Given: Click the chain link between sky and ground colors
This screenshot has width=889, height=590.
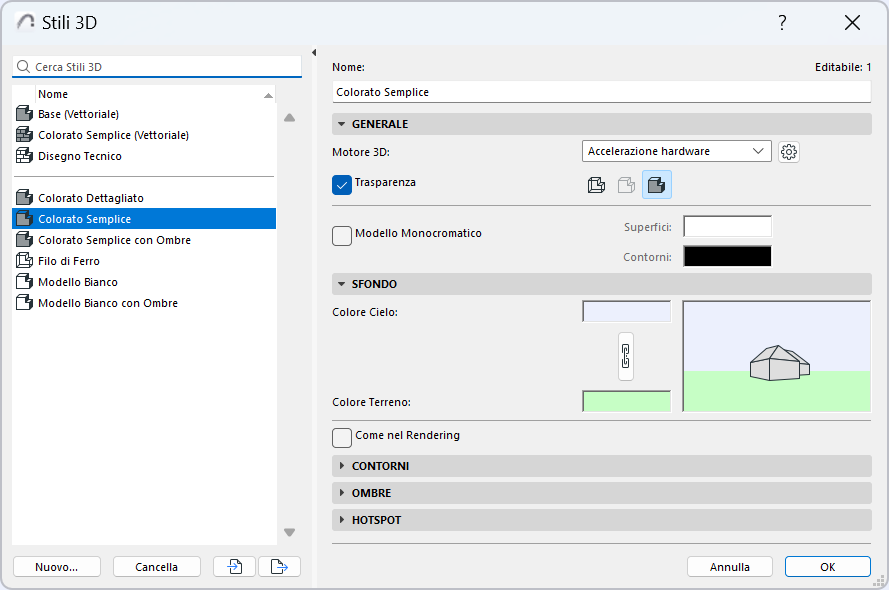Looking at the screenshot, I should (626, 356).
